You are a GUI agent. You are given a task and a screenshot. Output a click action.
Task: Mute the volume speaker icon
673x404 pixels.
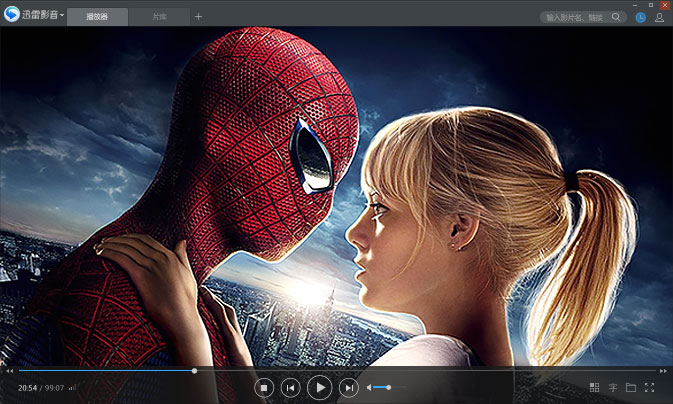pyautogui.click(x=369, y=387)
